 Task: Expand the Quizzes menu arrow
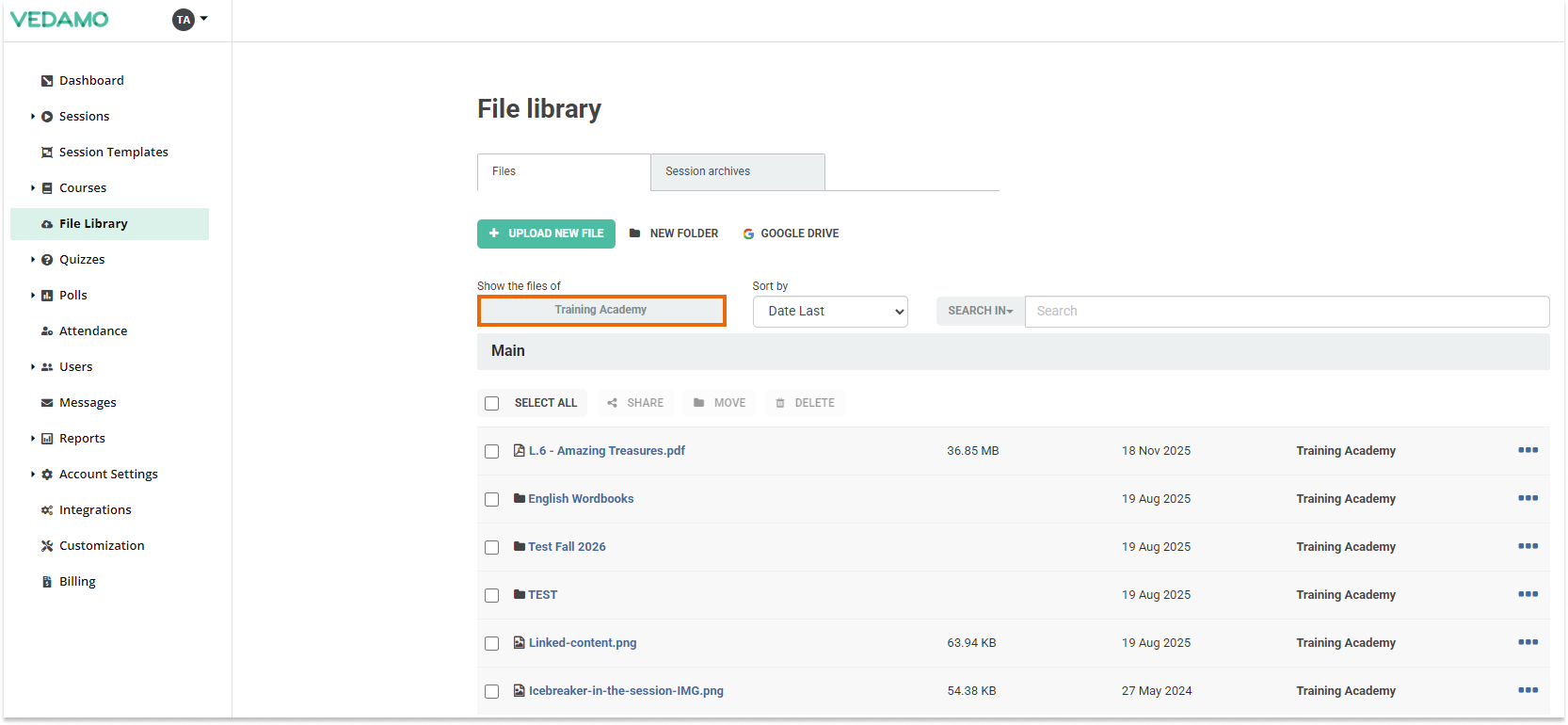33,260
